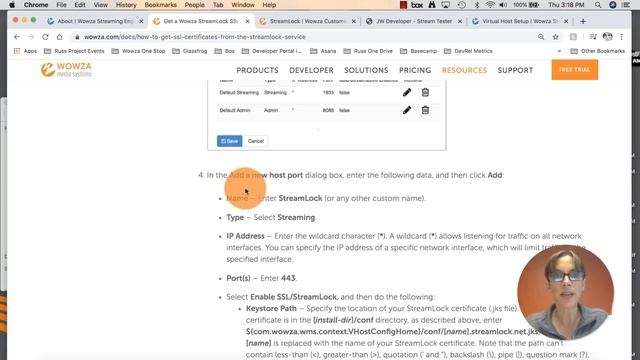The height and width of the screenshot is (360, 640).
Task: Open the Bookmarks menu
Action: tap(160, 5)
